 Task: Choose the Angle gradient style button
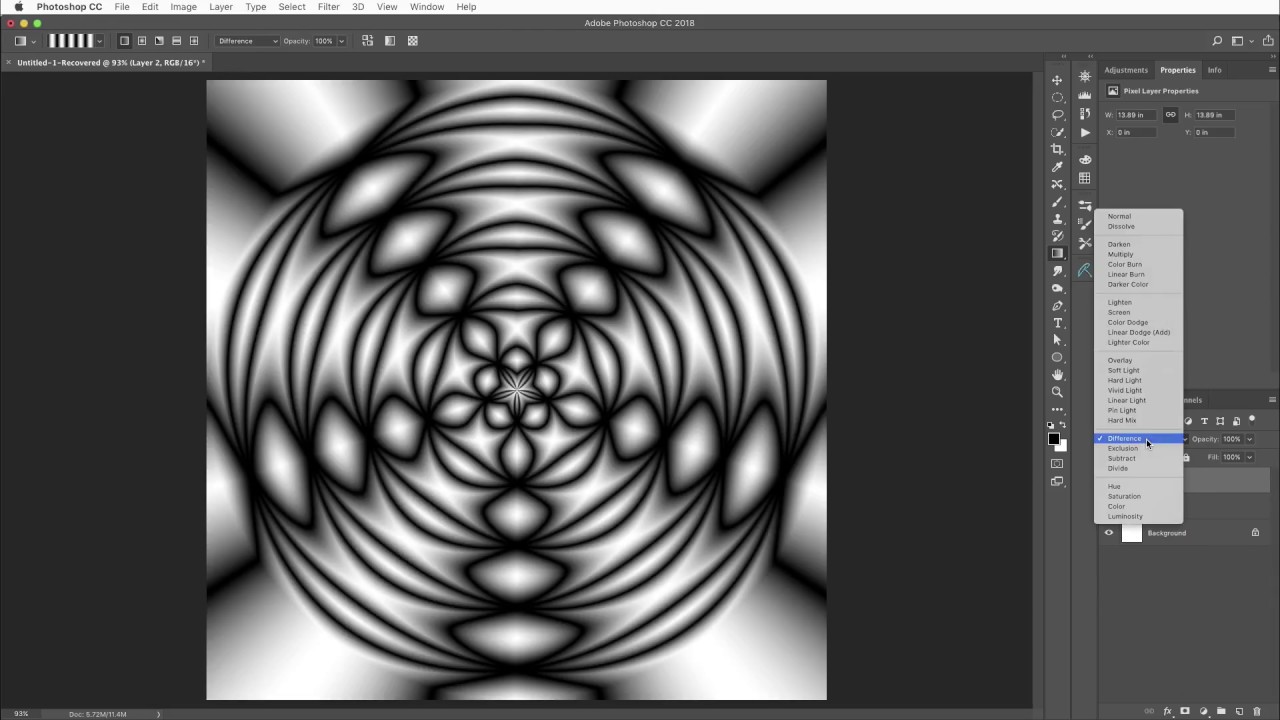tap(159, 41)
